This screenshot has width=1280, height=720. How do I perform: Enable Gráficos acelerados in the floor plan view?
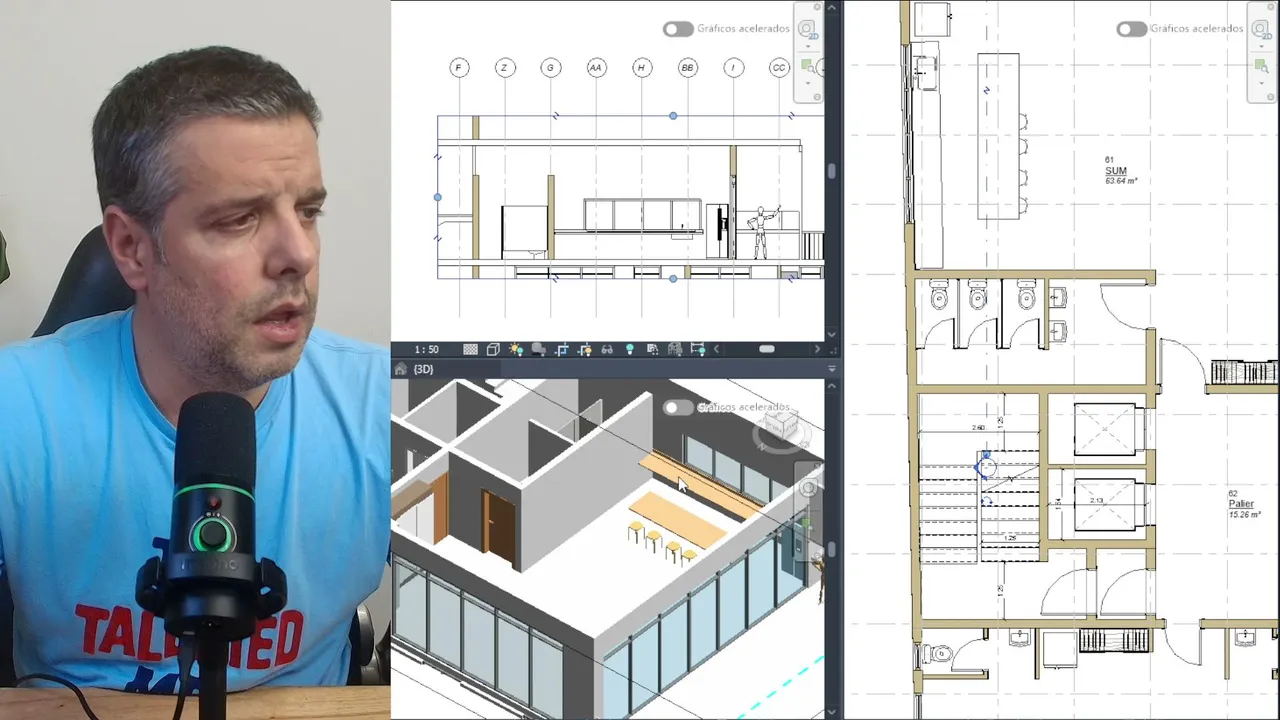[1132, 29]
